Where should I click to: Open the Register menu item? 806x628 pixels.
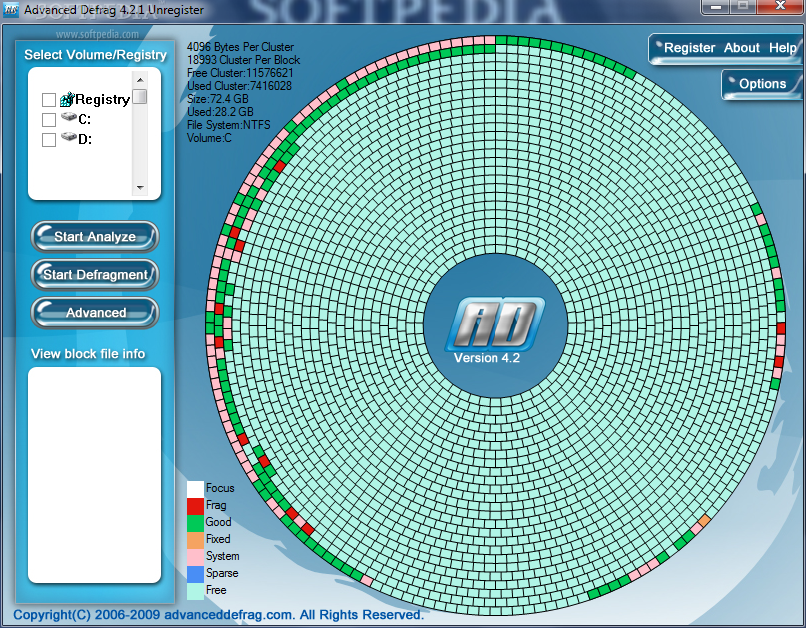pyautogui.click(x=689, y=48)
